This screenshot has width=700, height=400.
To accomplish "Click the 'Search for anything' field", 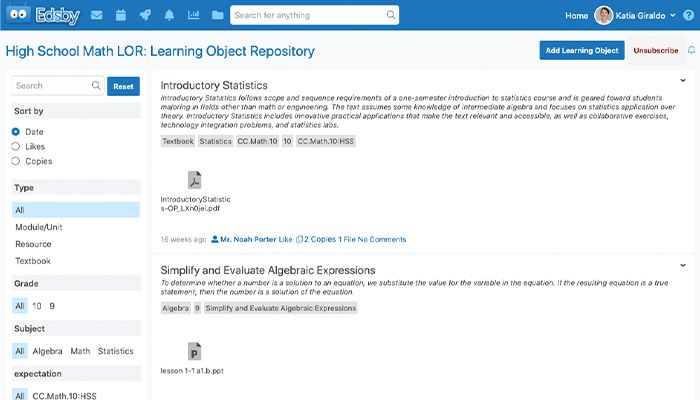I will click(x=314, y=15).
